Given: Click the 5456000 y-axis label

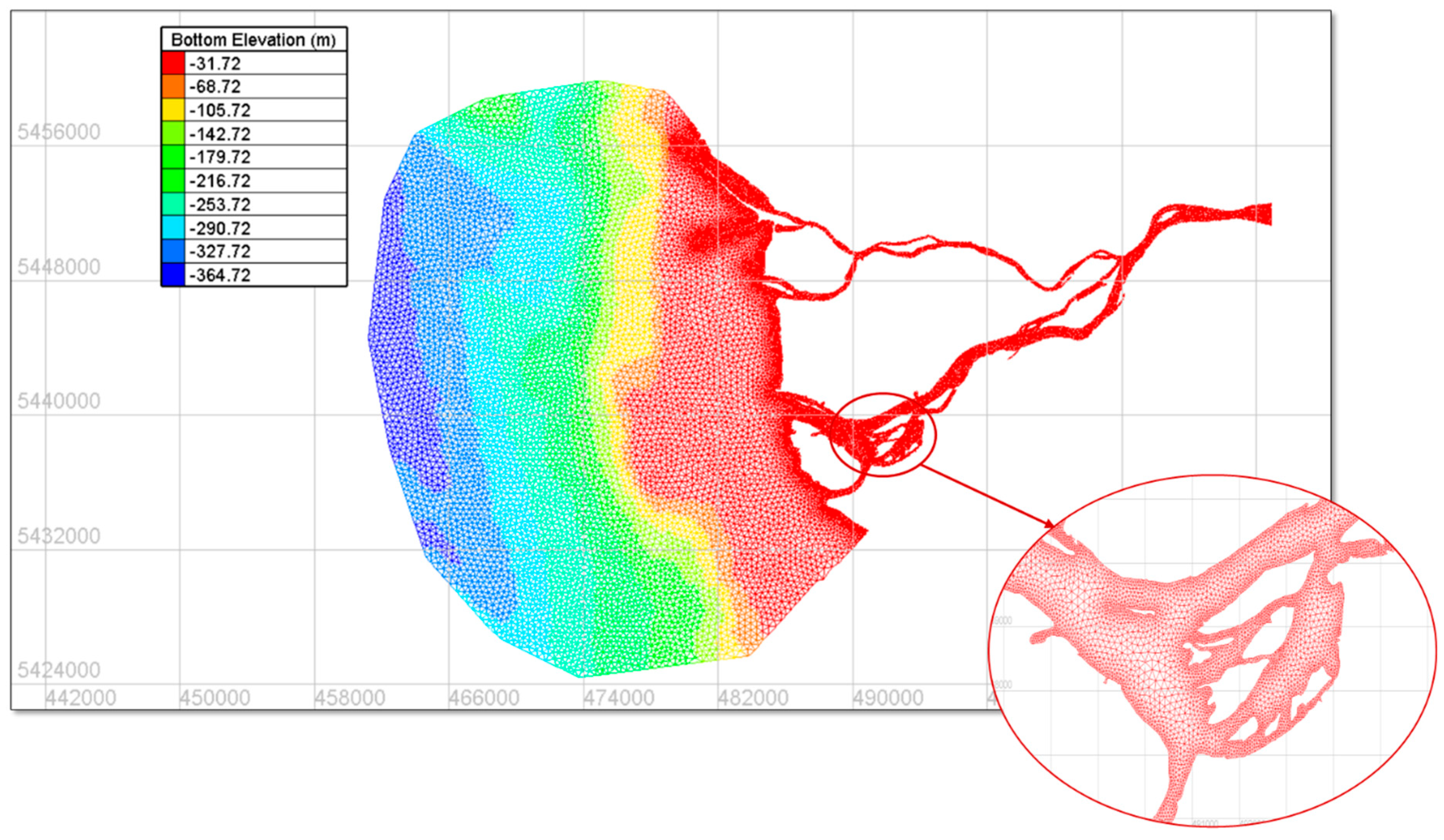Looking at the screenshot, I should (x=59, y=132).
